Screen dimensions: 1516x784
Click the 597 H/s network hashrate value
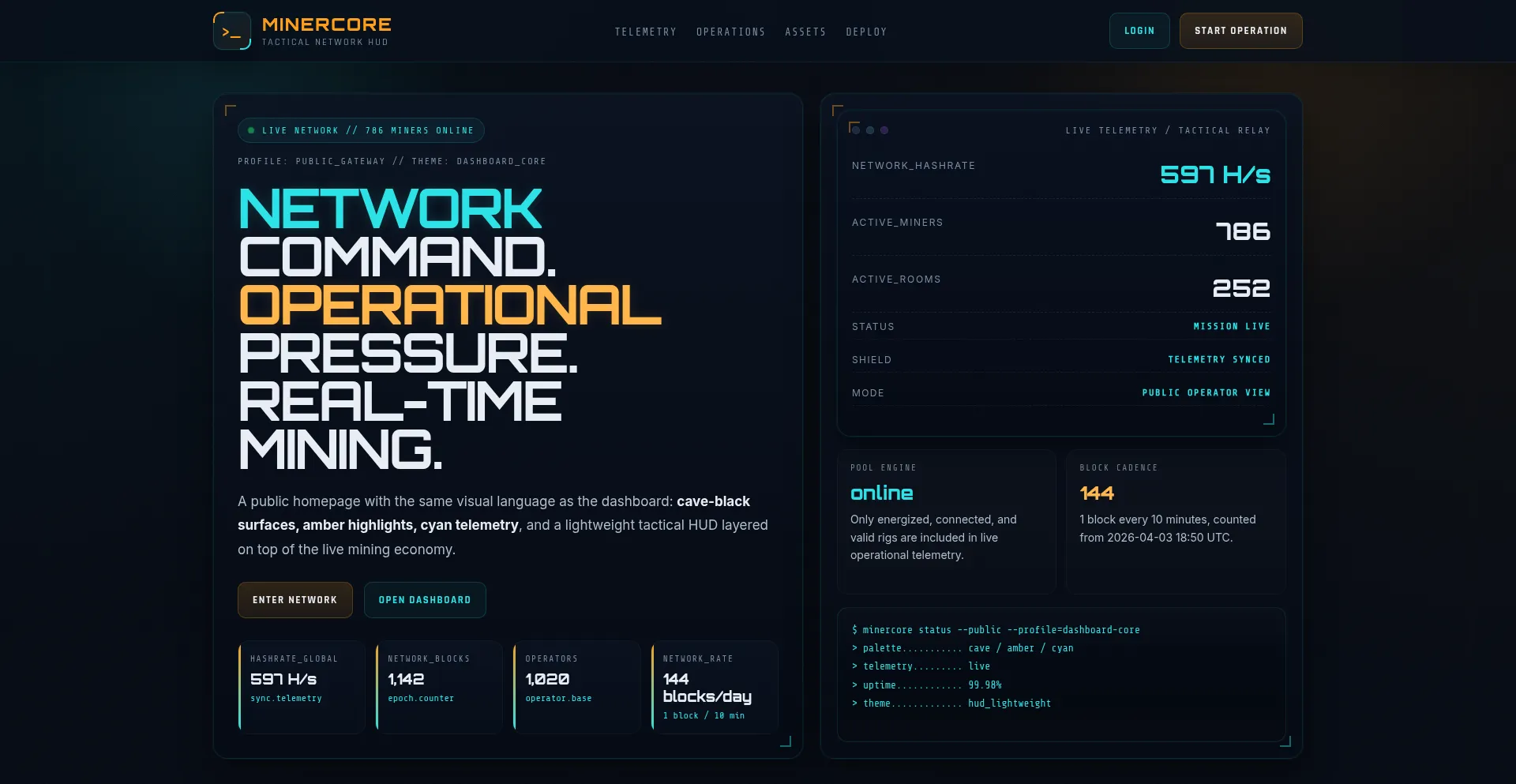pyautogui.click(x=1214, y=174)
